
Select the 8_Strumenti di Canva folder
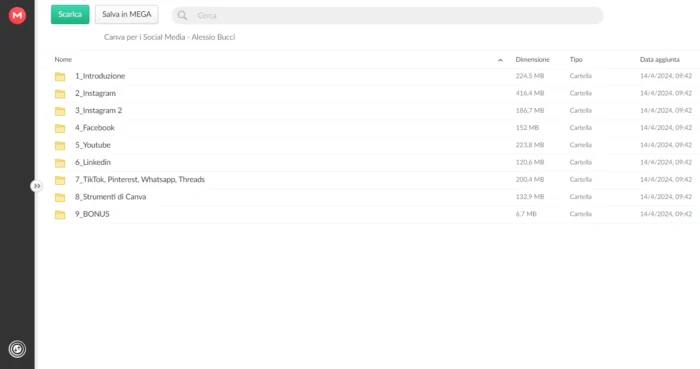tap(374, 197)
